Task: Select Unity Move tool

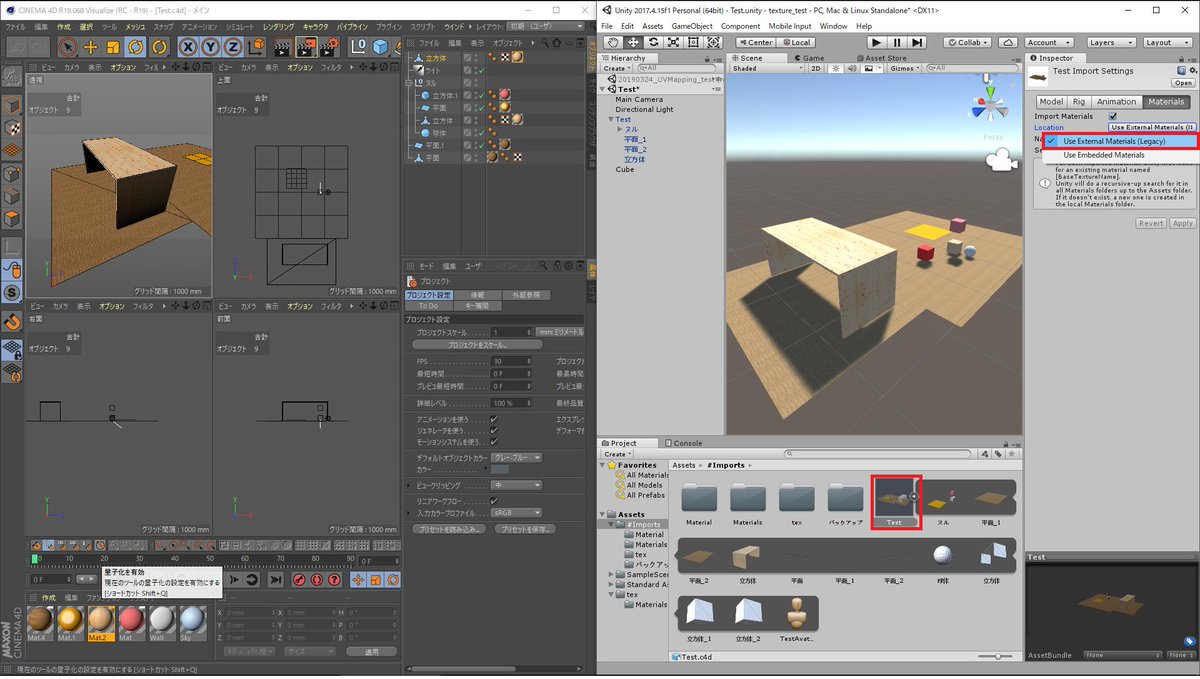Action: [633, 42]
